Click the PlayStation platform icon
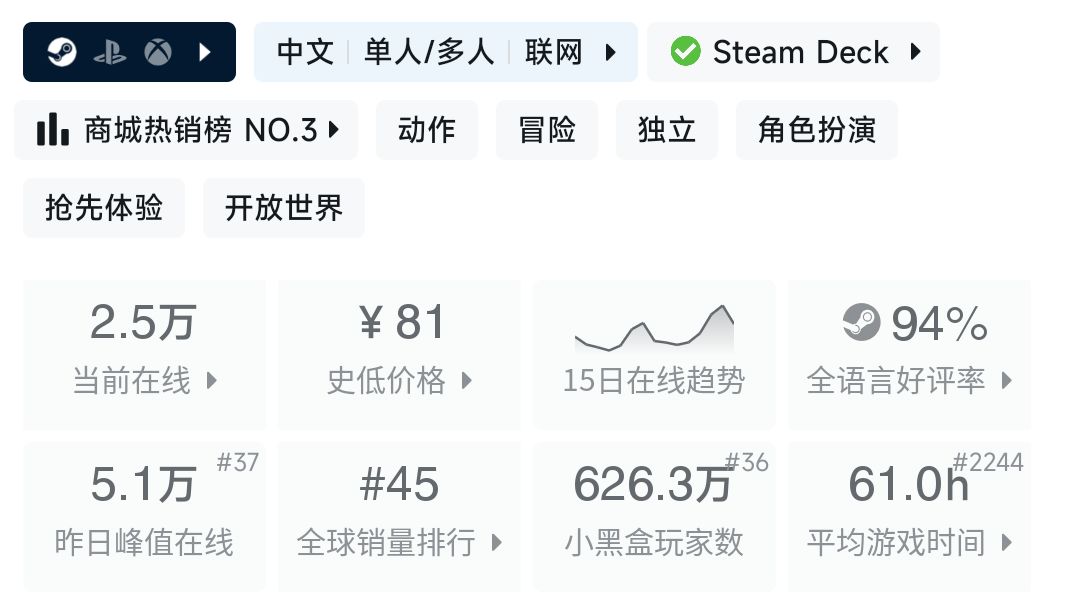Image resolution: width=1067 pixels, height=598 pixels. [x=110, y=52]
